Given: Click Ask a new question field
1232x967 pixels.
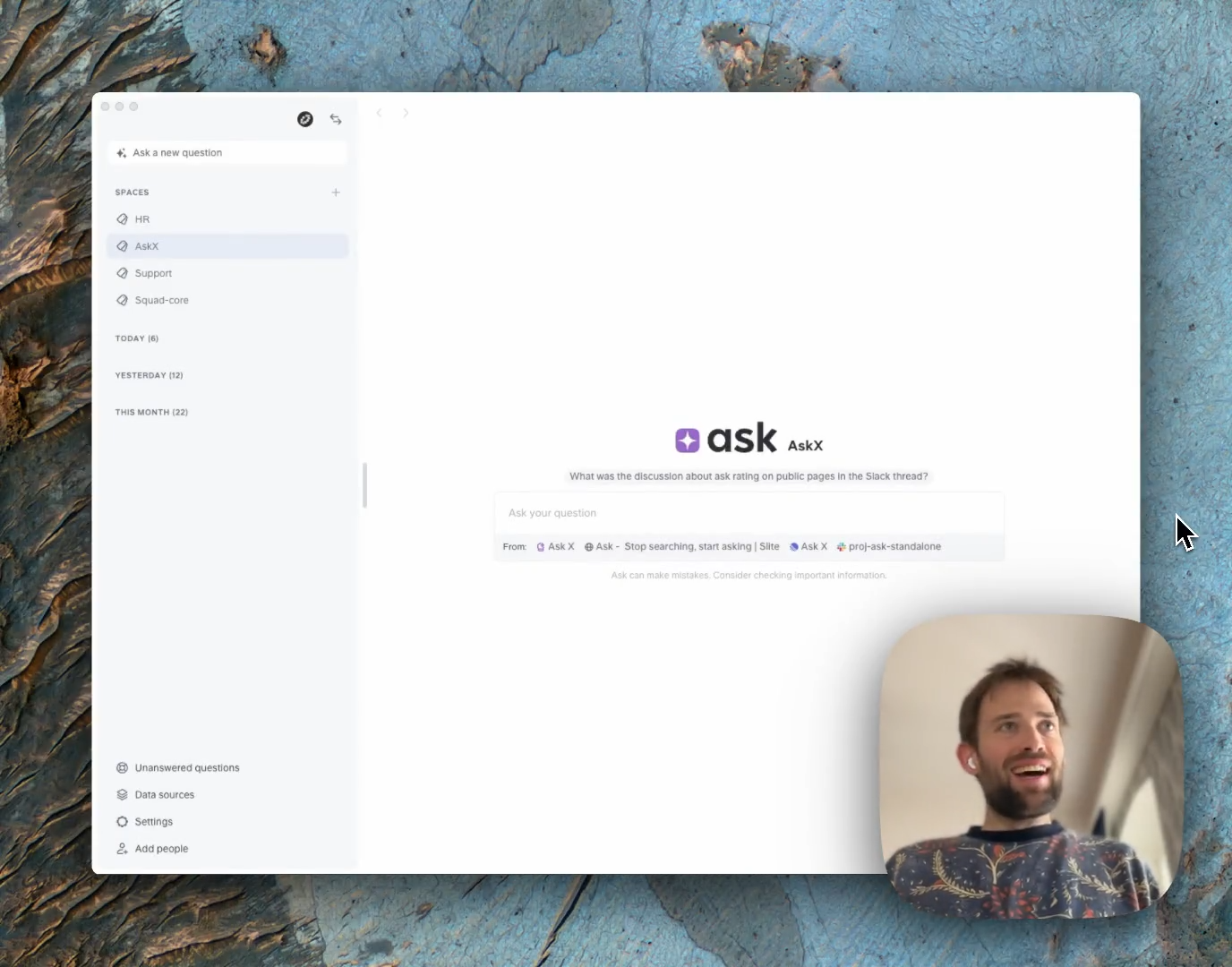Looking at the screenshot, I should click(227, 153).
